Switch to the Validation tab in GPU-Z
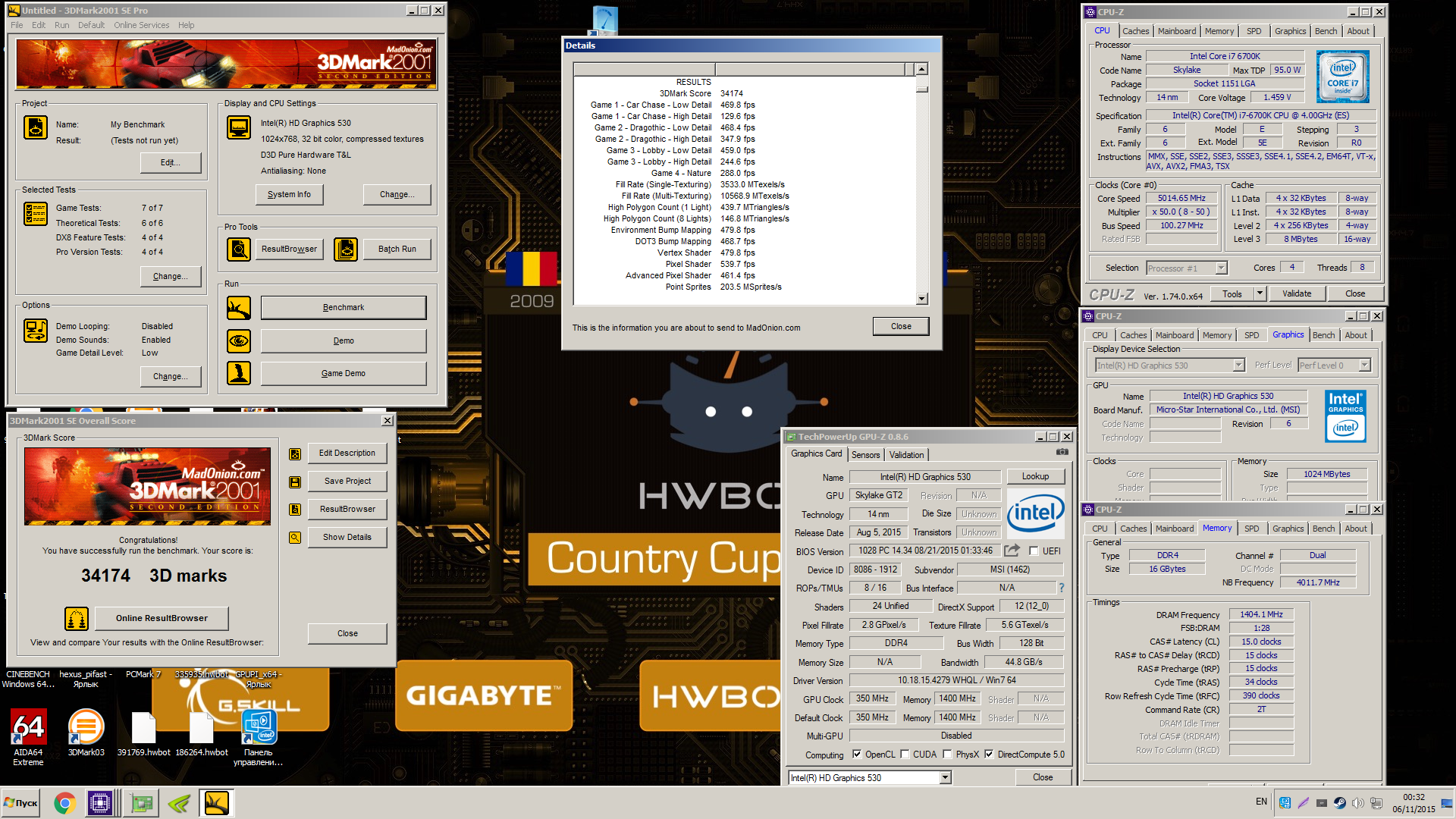Image resolution: width=1456 pixels, height=819 pixels. [906, 455]
